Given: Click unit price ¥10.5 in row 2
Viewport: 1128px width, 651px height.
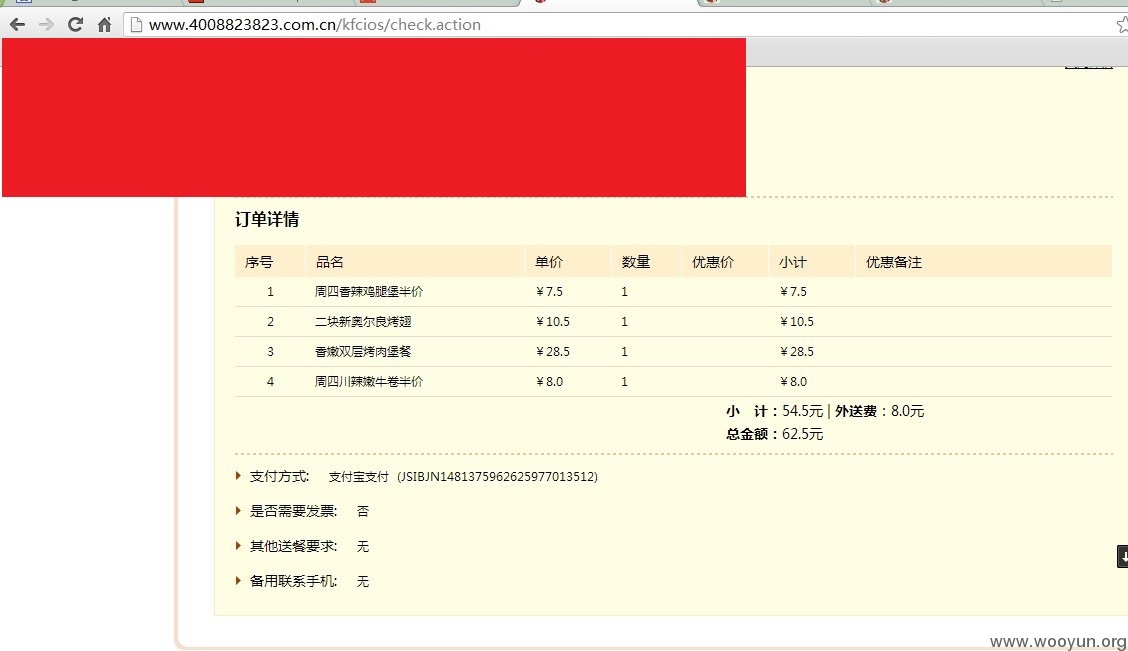Looking at the screenshot, I should click(553, 322).
